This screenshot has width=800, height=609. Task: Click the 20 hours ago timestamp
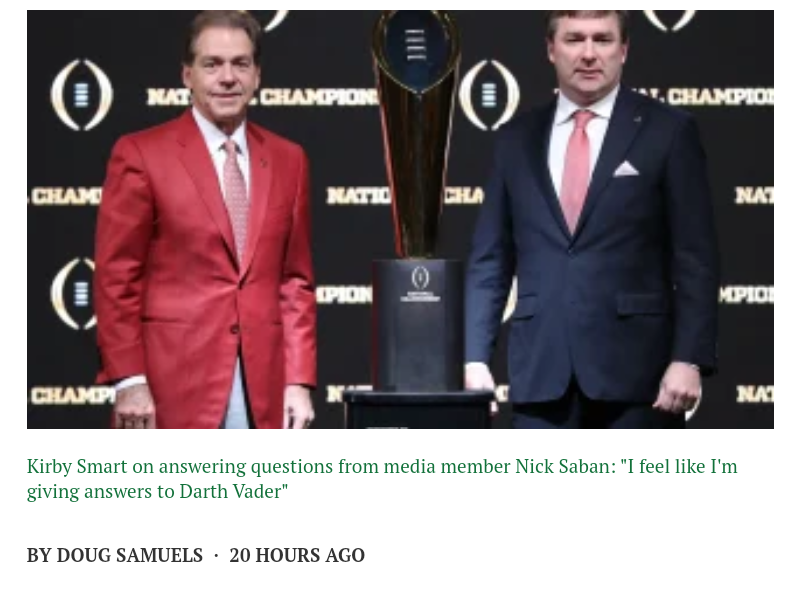coord(296,555)
